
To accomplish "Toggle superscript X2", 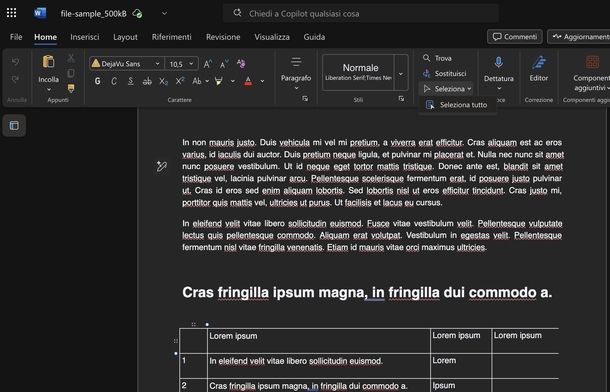I will click(180, 81).
